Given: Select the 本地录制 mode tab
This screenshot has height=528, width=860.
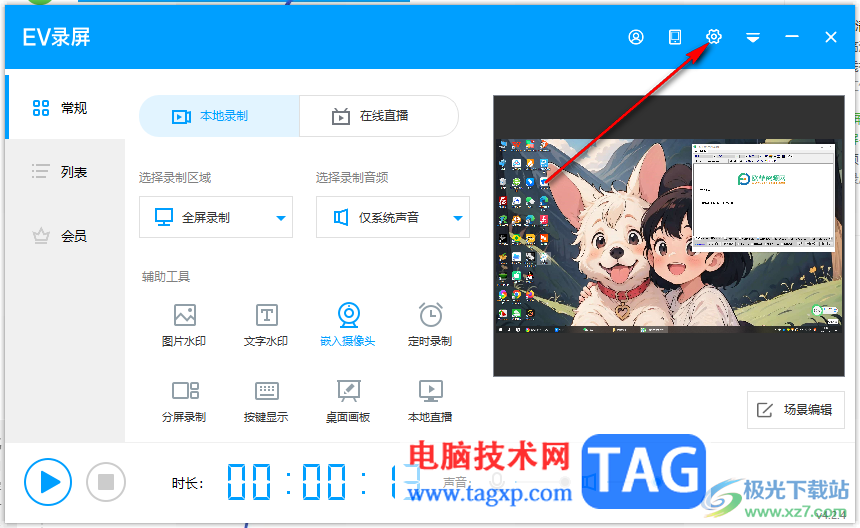Looking at the screenshot, I should pos(219,116).
